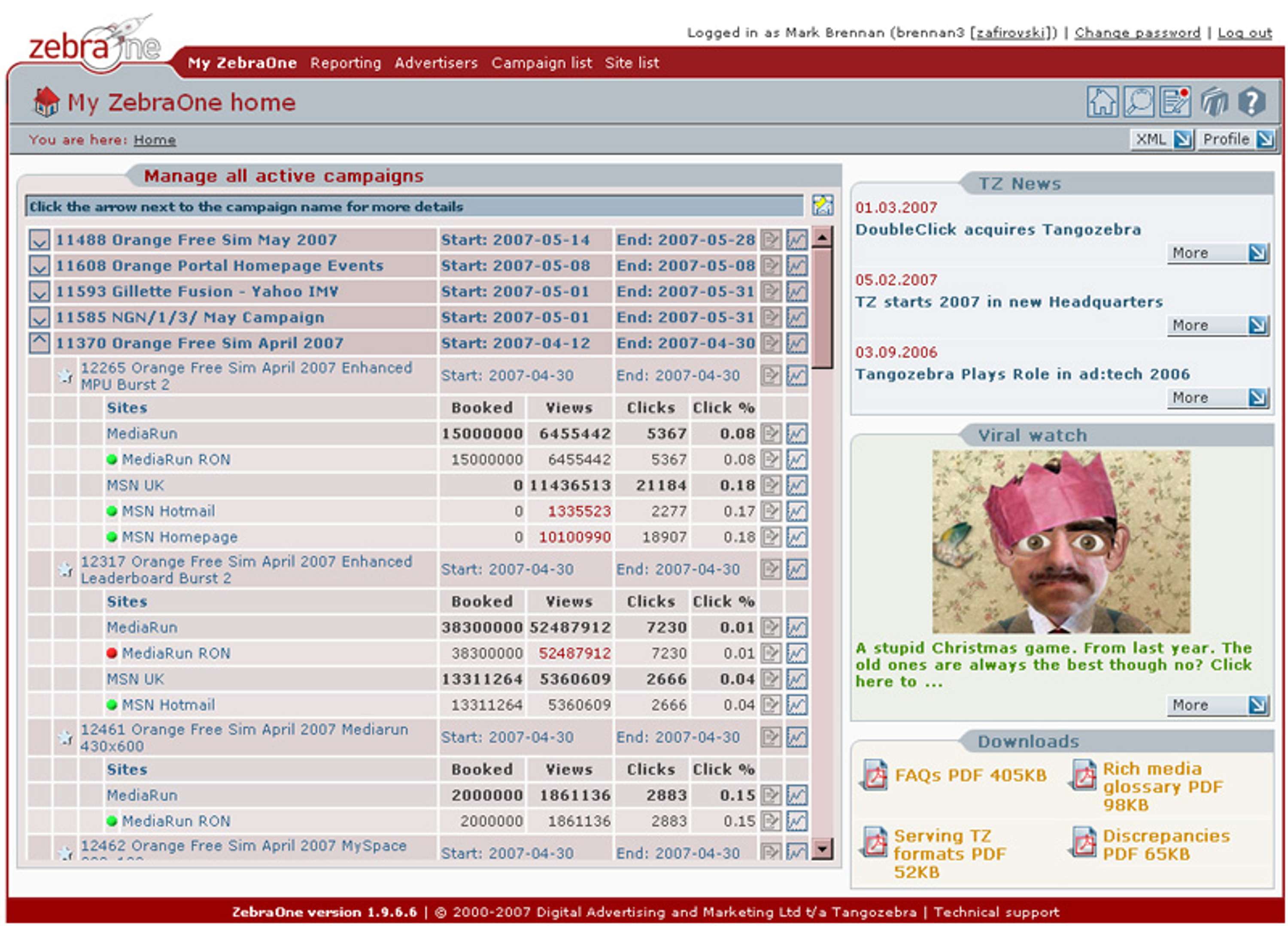Screen dimensions: 1288x926
Task: Click More under TZ starts 2007 in new Headquarters
Action: point(1218,325)
